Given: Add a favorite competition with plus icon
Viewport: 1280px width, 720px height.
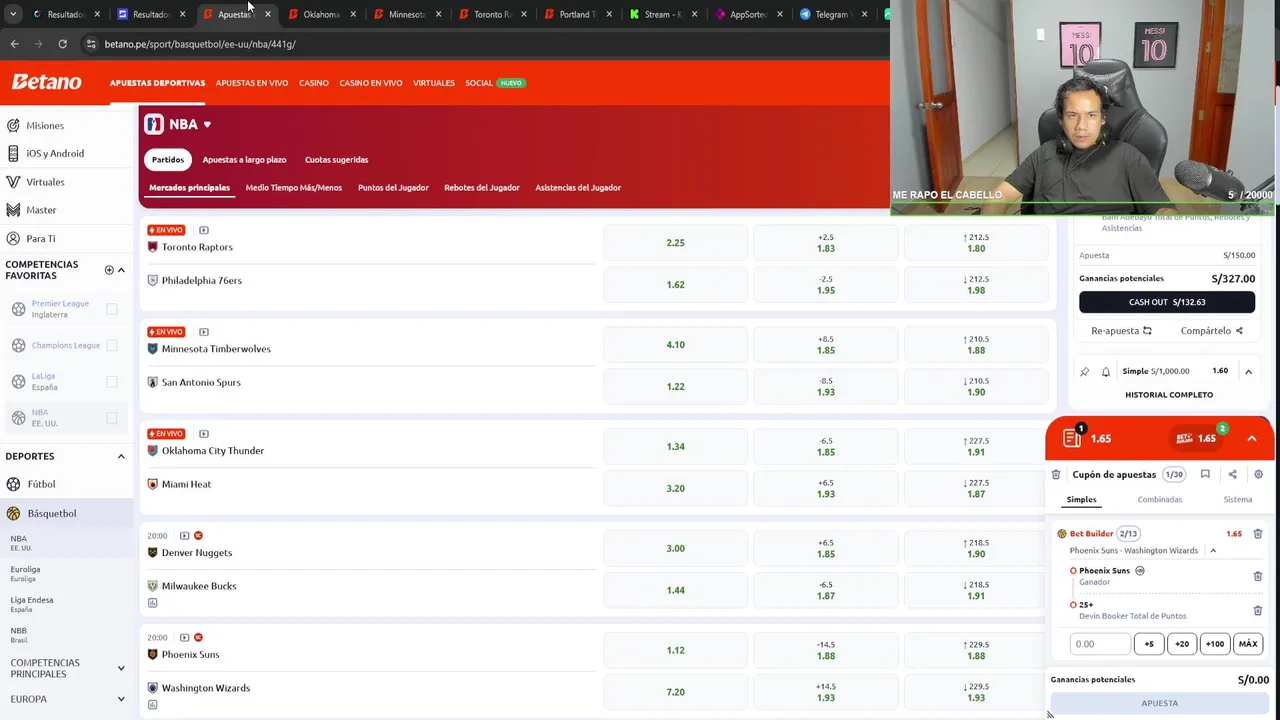Looking at the screenshot, I should point(109,270).
